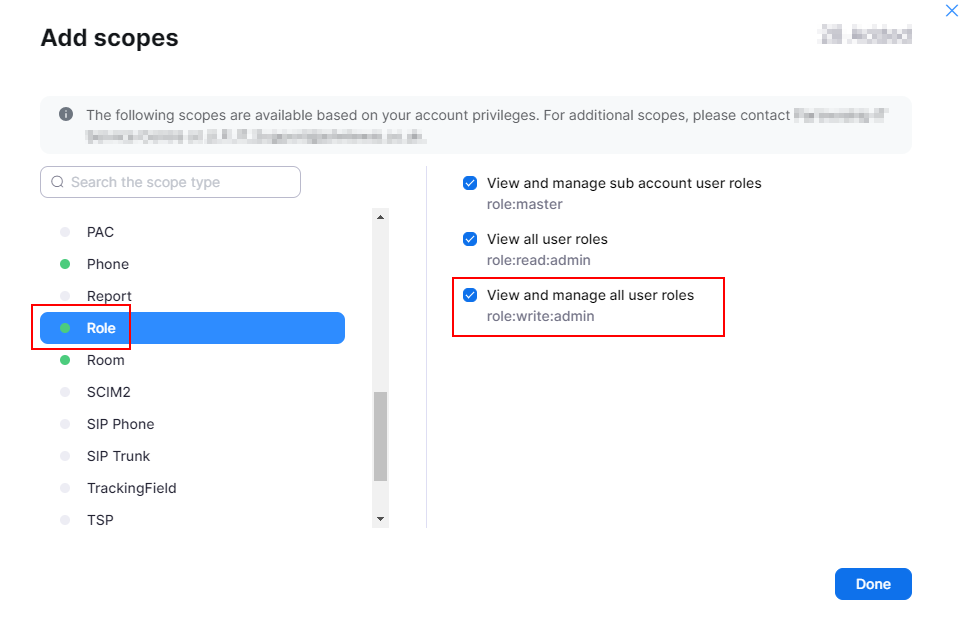
Task: Click the gray dot beside TrackingField
Action: pyautogui.click(x=65, y=488)
